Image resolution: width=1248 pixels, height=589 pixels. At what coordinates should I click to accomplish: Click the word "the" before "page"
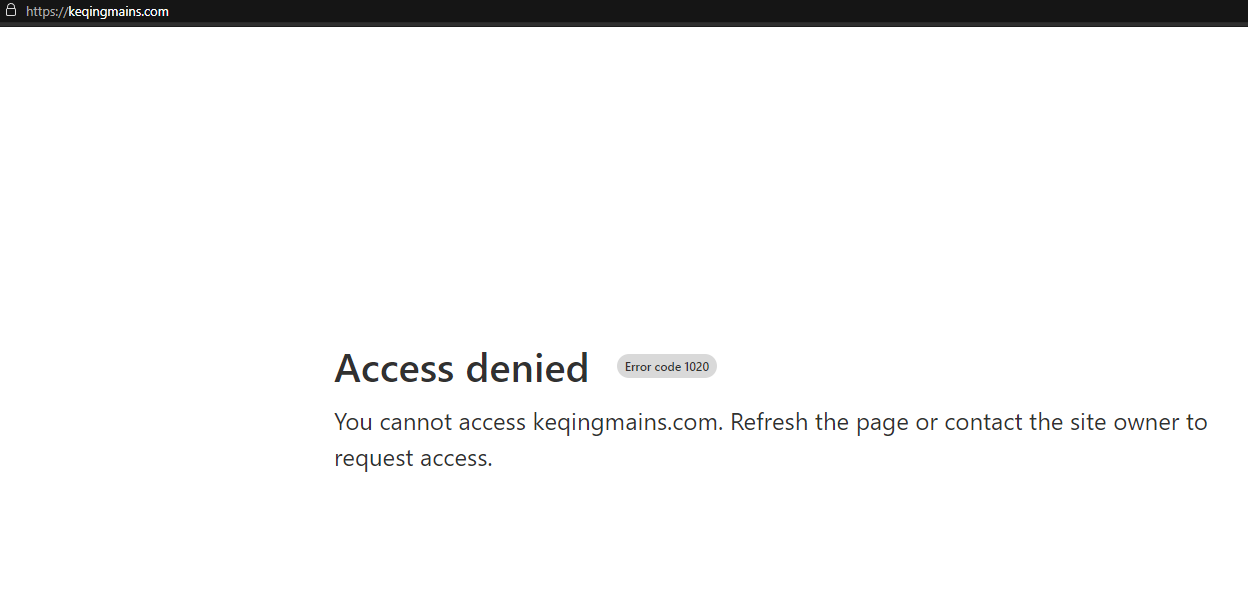pyautogui.click(x=832, y=422)
